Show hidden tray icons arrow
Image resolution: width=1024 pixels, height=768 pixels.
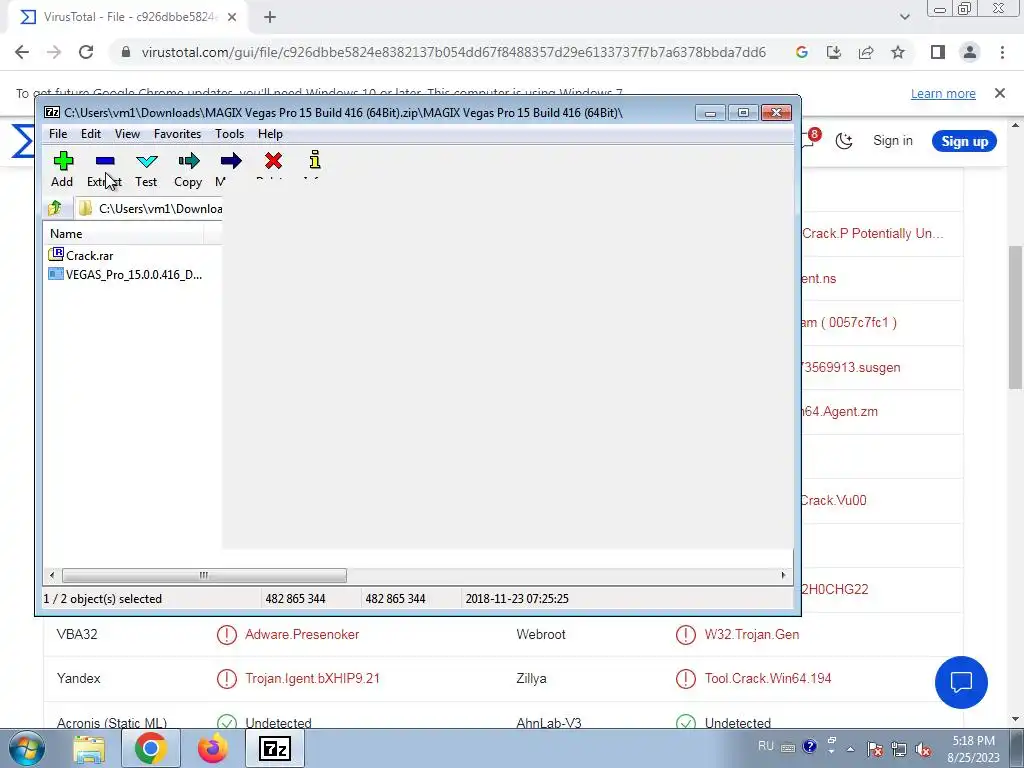(x=850, y=749)
